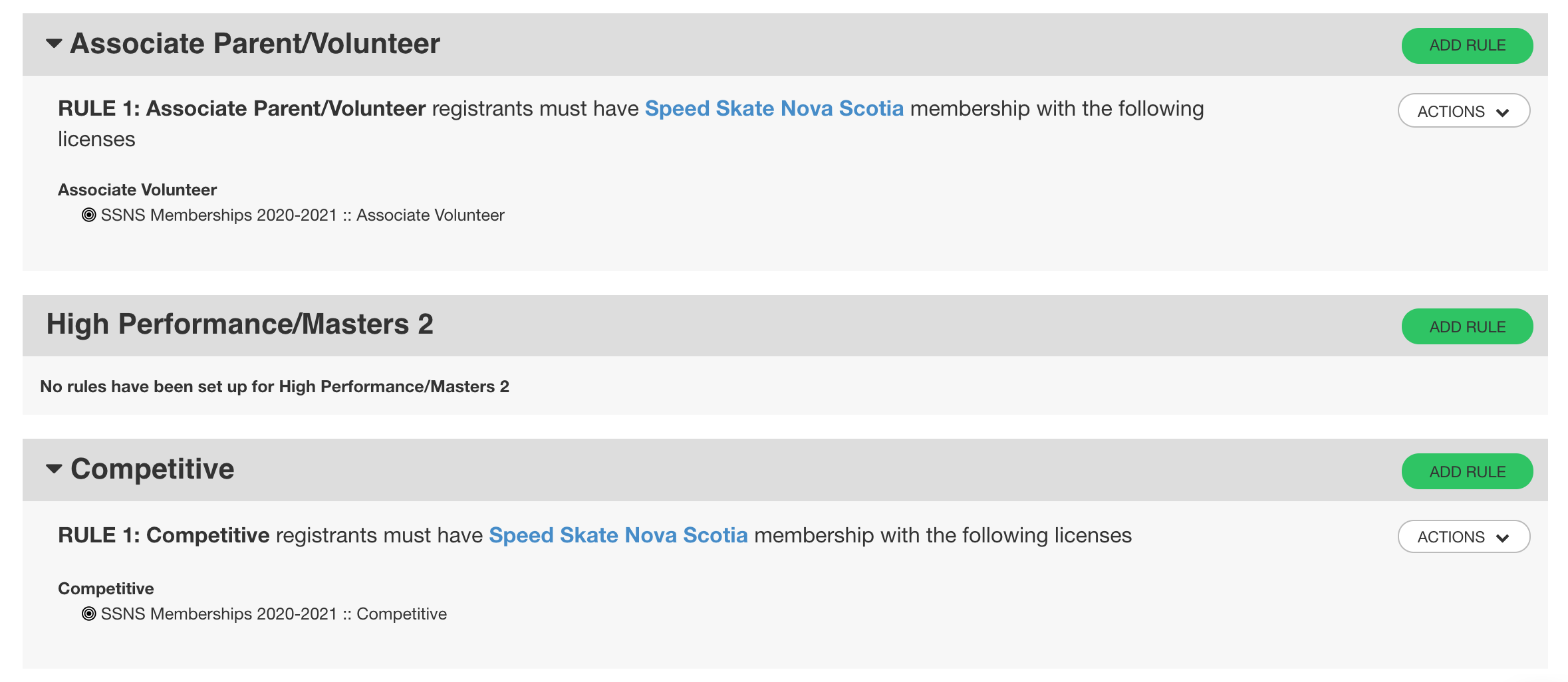
Task: Click target icon beside Competitive membership license
Action: click(x=88, y=614)
